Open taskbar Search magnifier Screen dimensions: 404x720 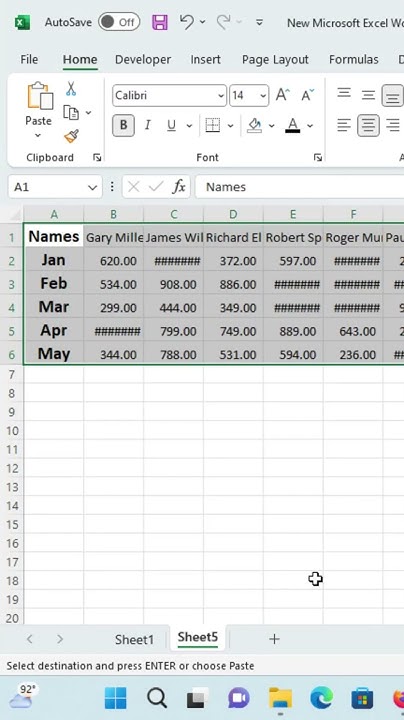157,698
